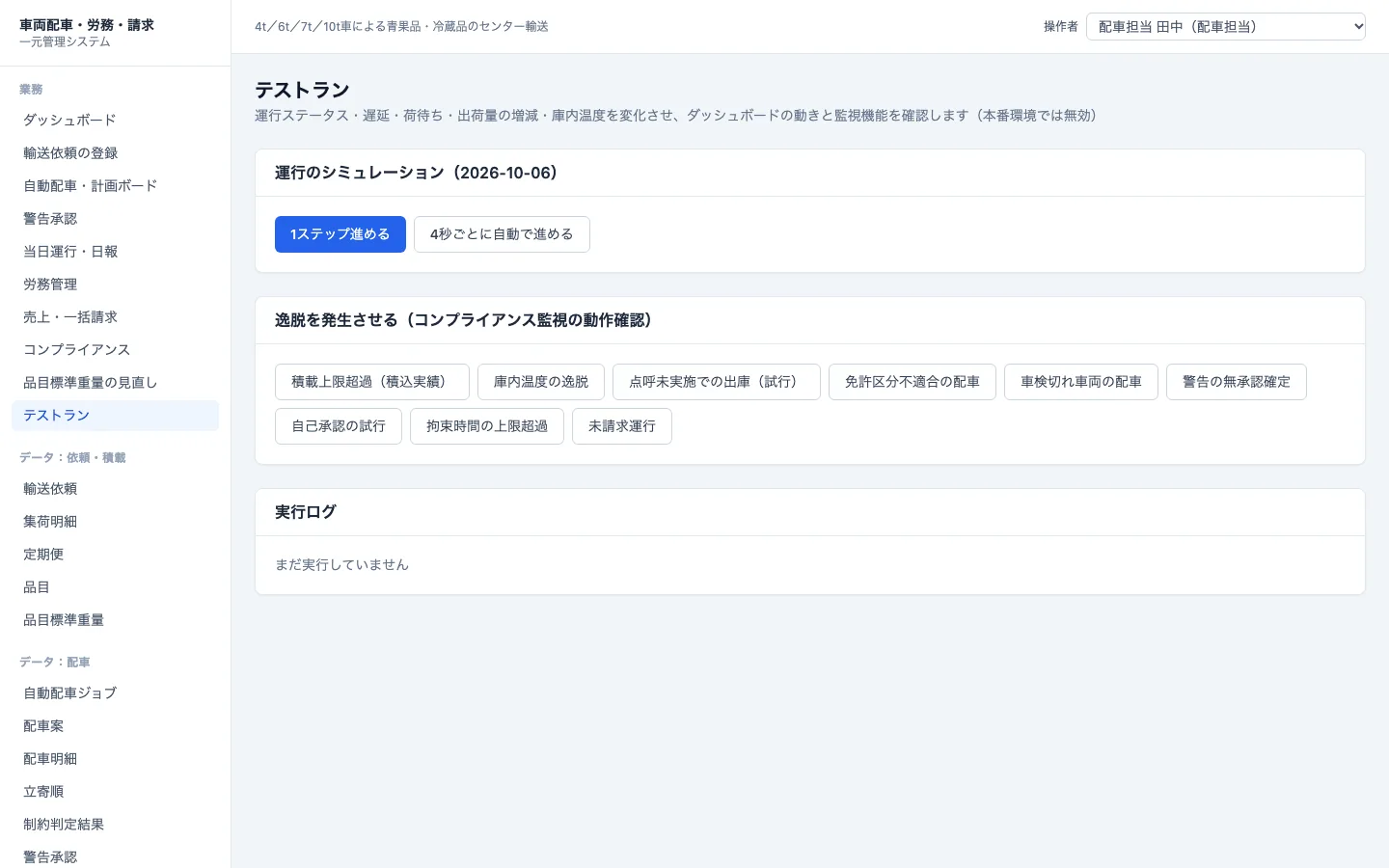1389x868 pixels.
Task: Open 自動配車ジョブ data link
Action: [x=116, y=693]
